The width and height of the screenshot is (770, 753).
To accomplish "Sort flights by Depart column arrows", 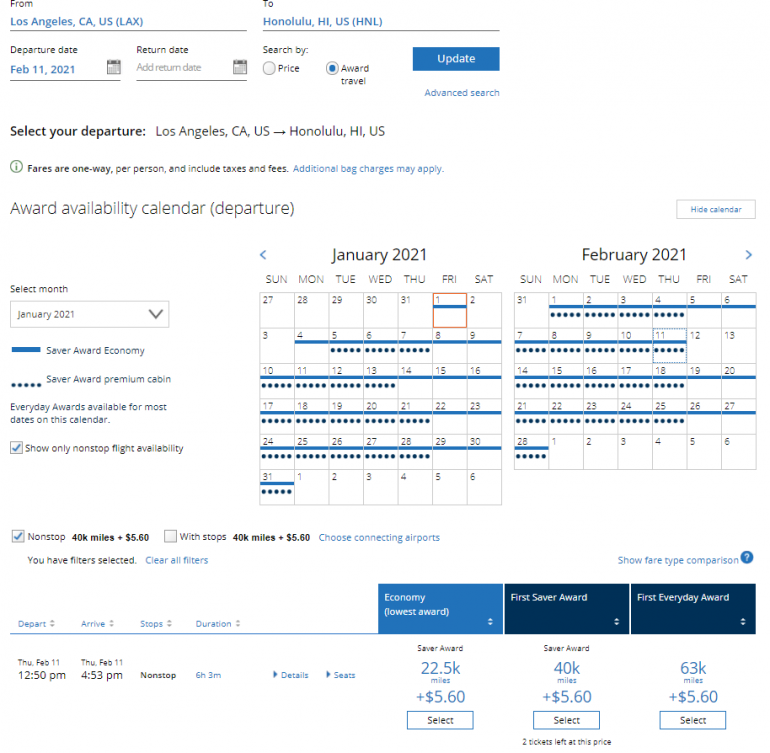I will click(x=51, y=624).
